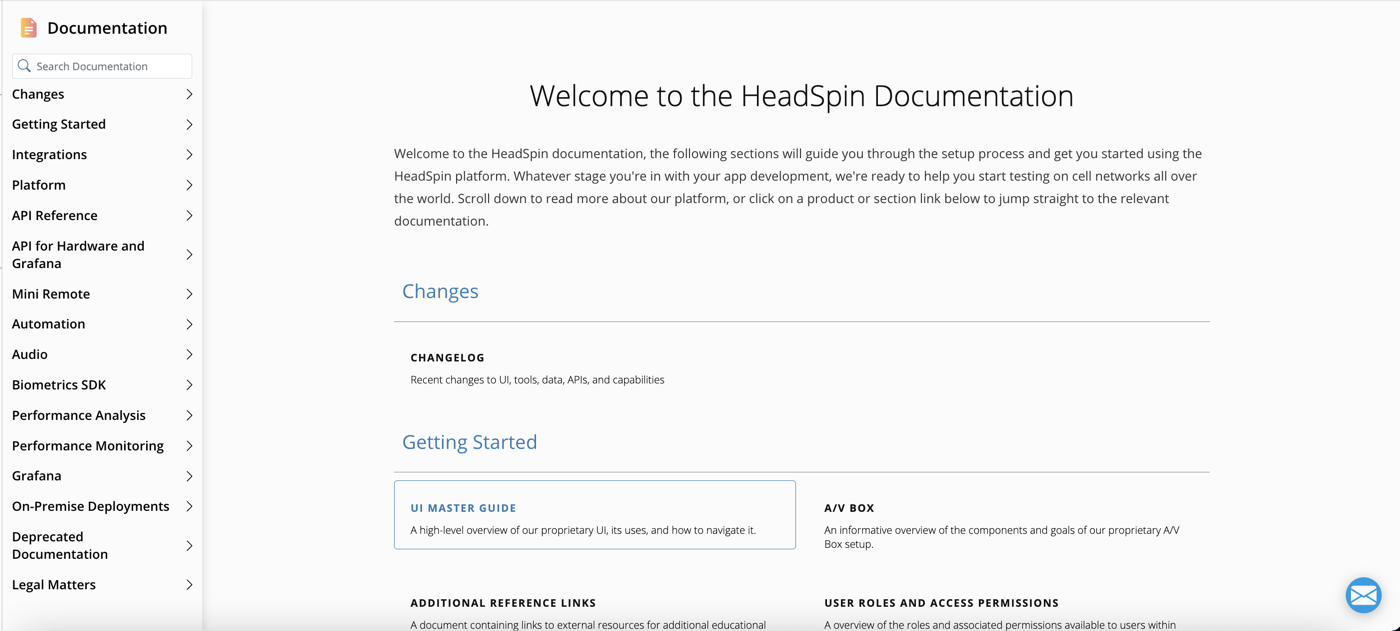The width and height of the screenshot is (1400, 631).
Task: Expand the Legal Matters chevron
Action: pyautogui.click(x=189, y=585)
